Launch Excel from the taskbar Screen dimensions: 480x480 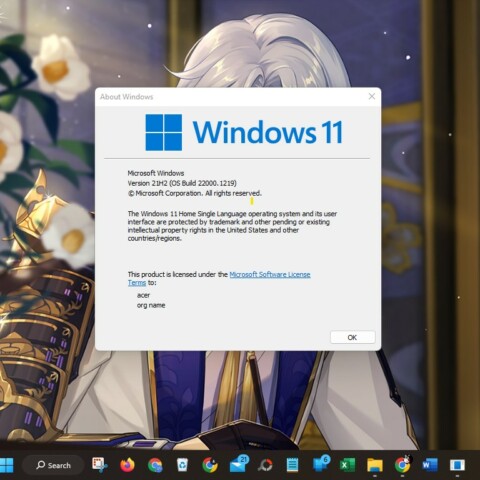coord(347,465)
